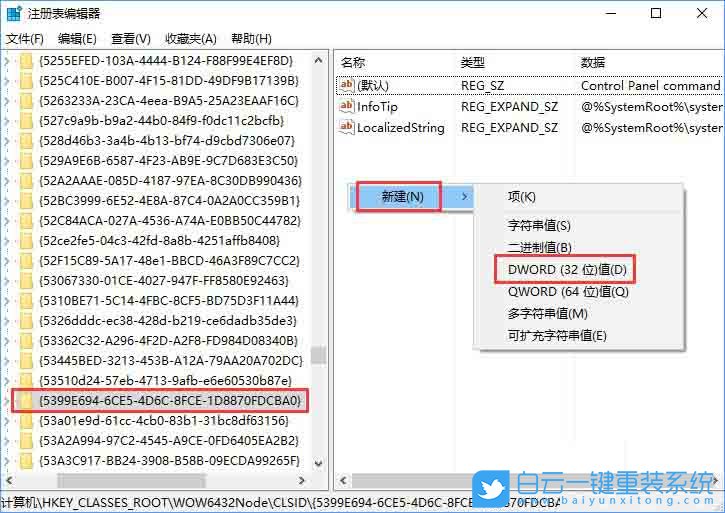Expand the {5263233A-23CA-4eea-B9A5-25A23EAAF16C} key
This screenshot has height=513, width=725.
point(7,101)
